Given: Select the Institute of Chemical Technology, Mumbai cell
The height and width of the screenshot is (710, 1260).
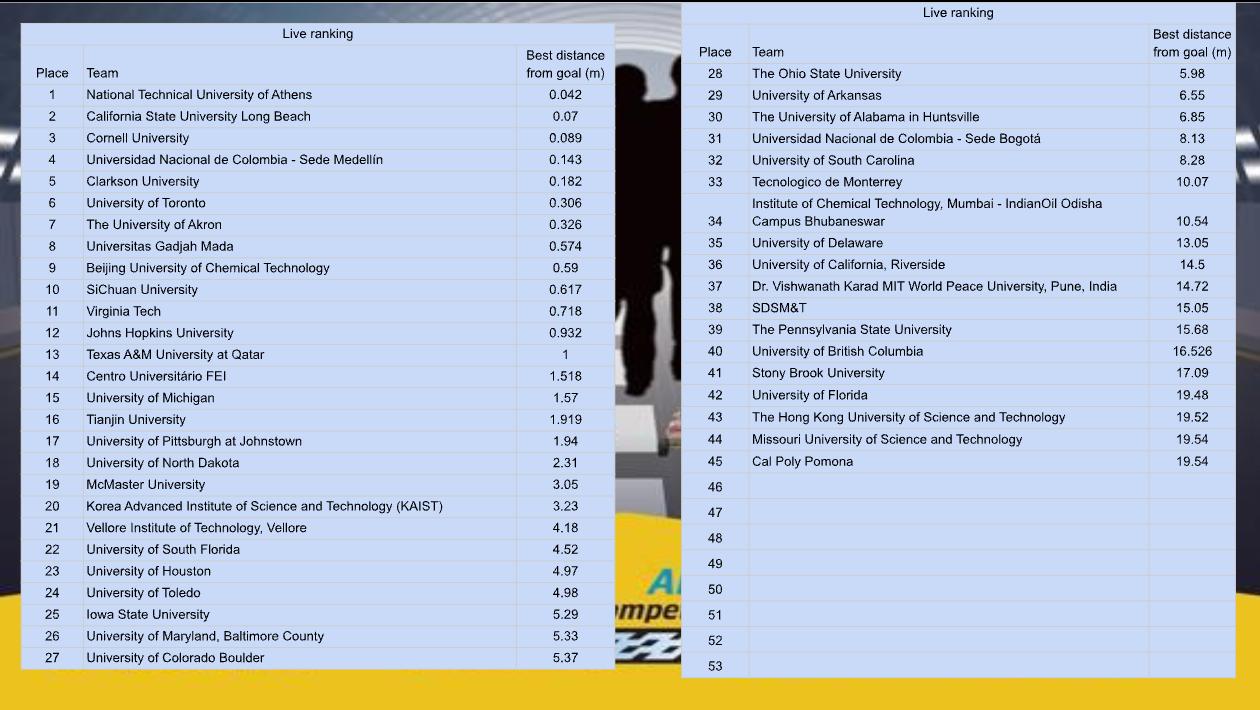Looking at the screenshot, I should point(927,212).
